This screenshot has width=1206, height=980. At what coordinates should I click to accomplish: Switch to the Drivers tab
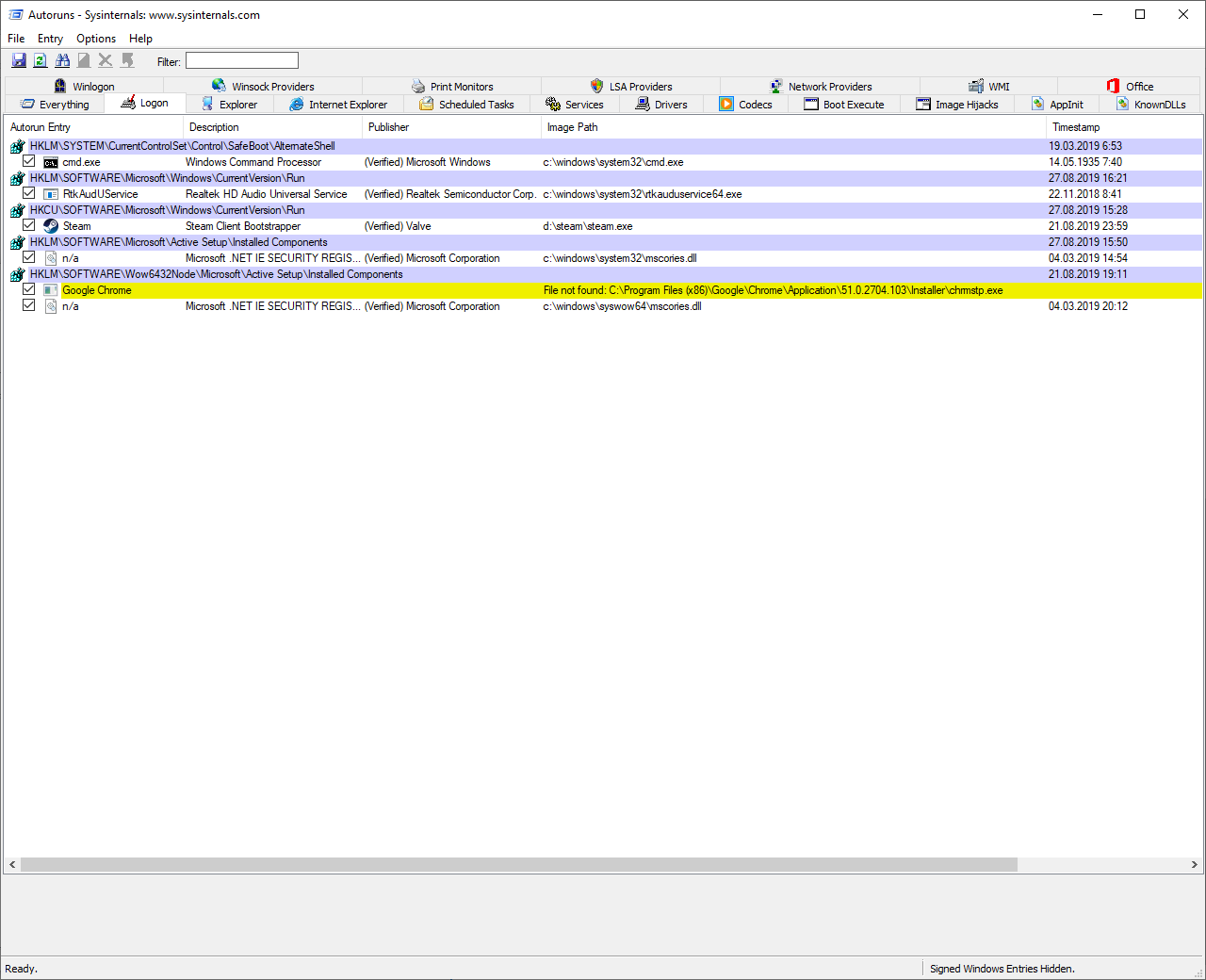click(661, 105)
